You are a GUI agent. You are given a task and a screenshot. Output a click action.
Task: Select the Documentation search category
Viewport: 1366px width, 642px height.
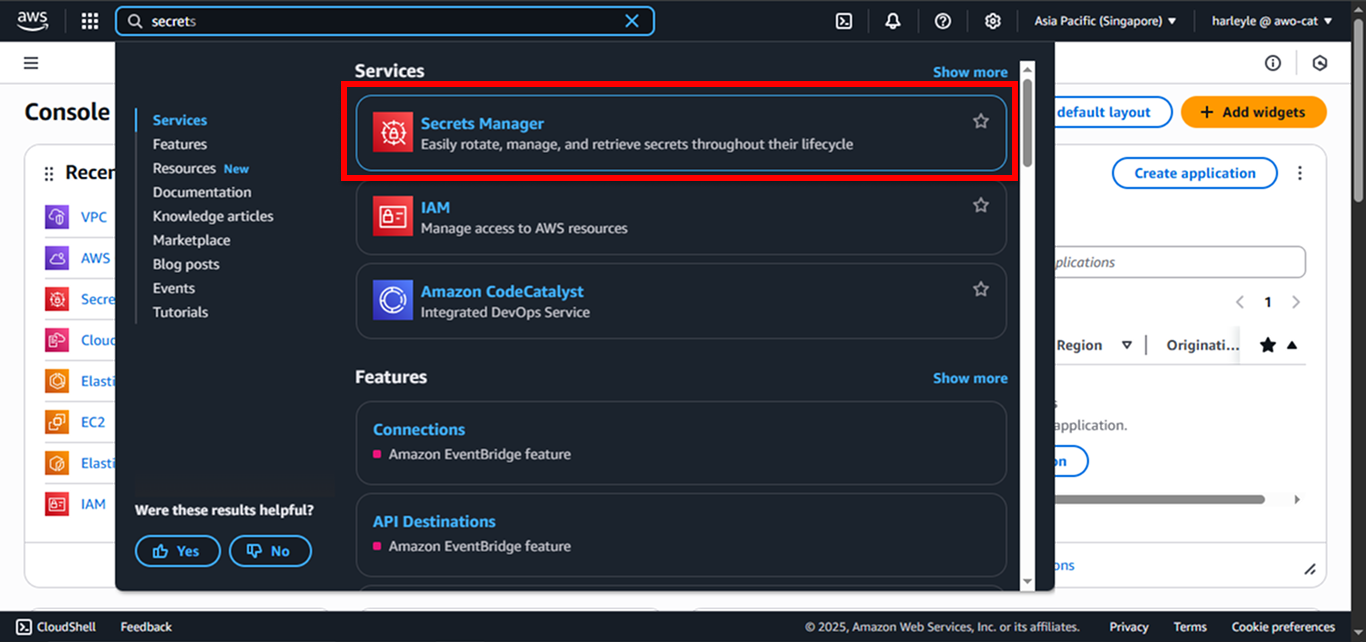pyautogui.click(x=202, y=192)
